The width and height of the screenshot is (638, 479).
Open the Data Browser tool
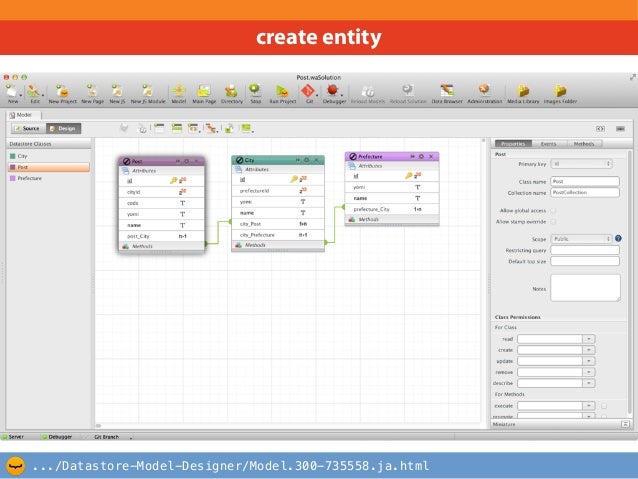coord(445,92)
